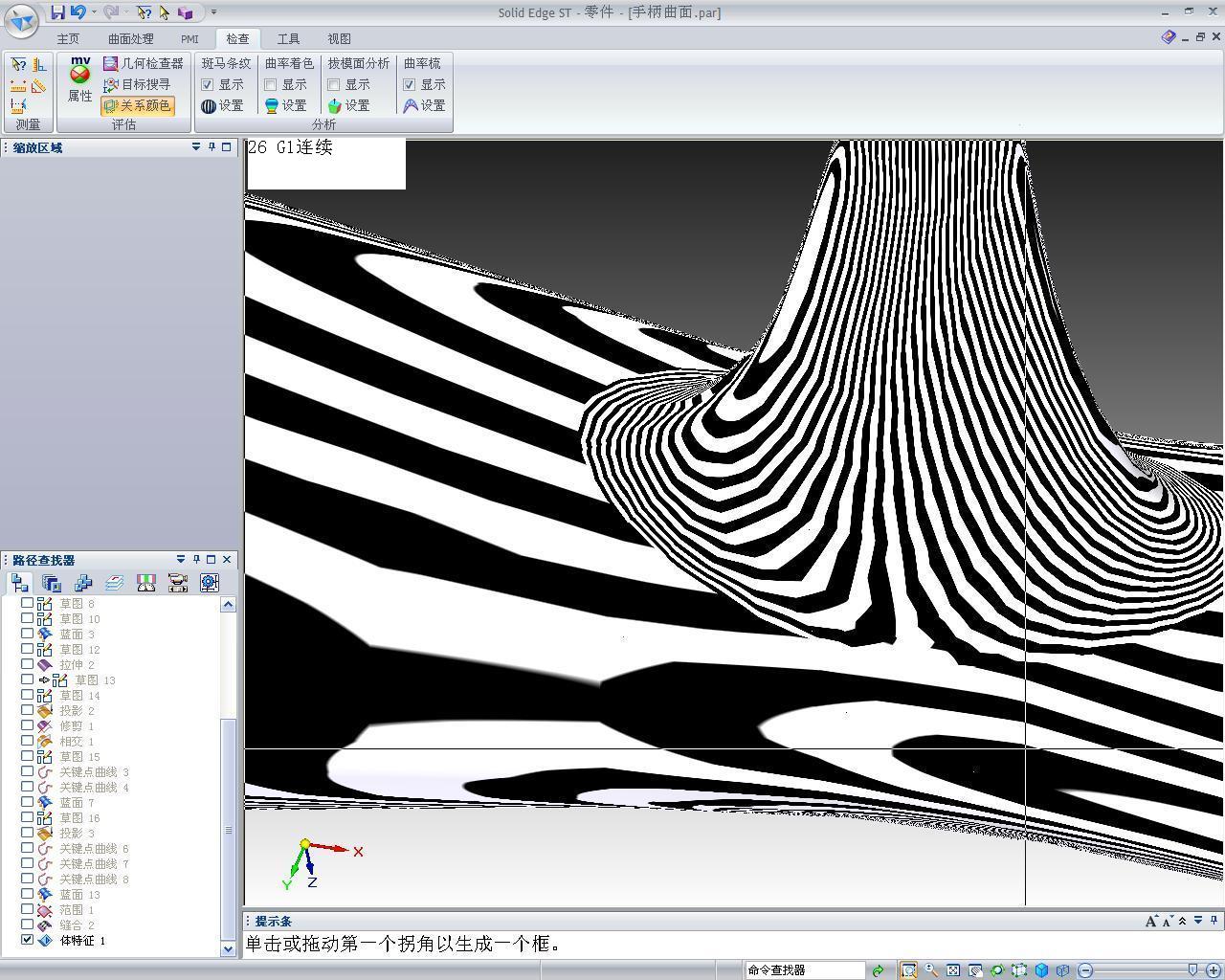Screen dimensions: 1225x980
Task: Pin the 缩放区域 panel
Action: (212, 147)
